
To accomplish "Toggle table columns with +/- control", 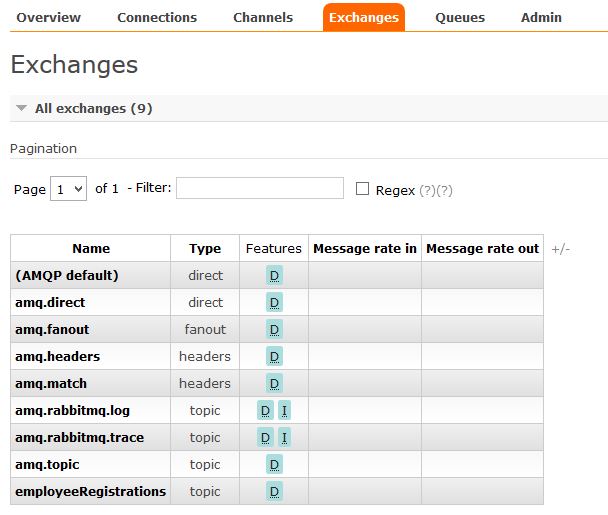I will 560,249.
